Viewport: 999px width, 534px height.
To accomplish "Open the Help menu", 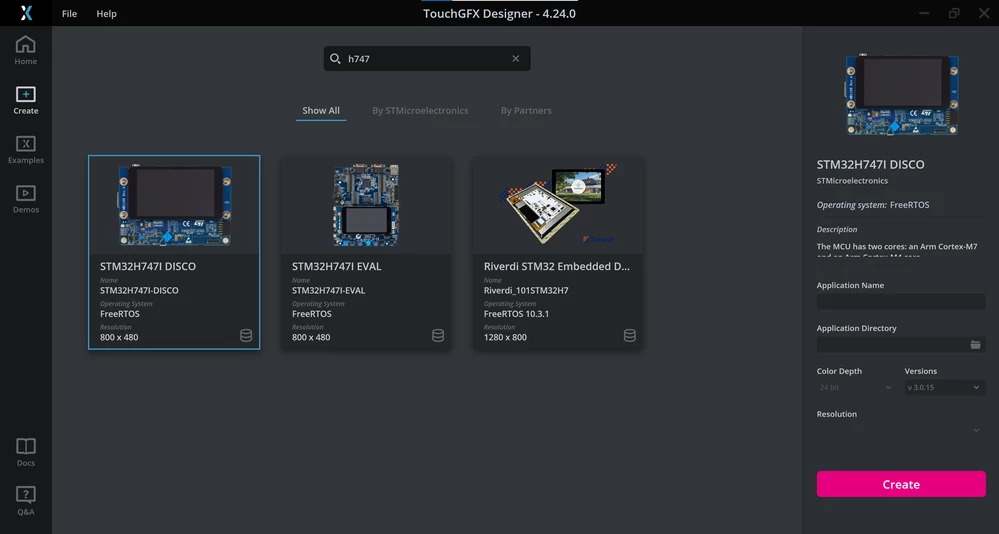I will pyautogui.click(x=106, y=13).
